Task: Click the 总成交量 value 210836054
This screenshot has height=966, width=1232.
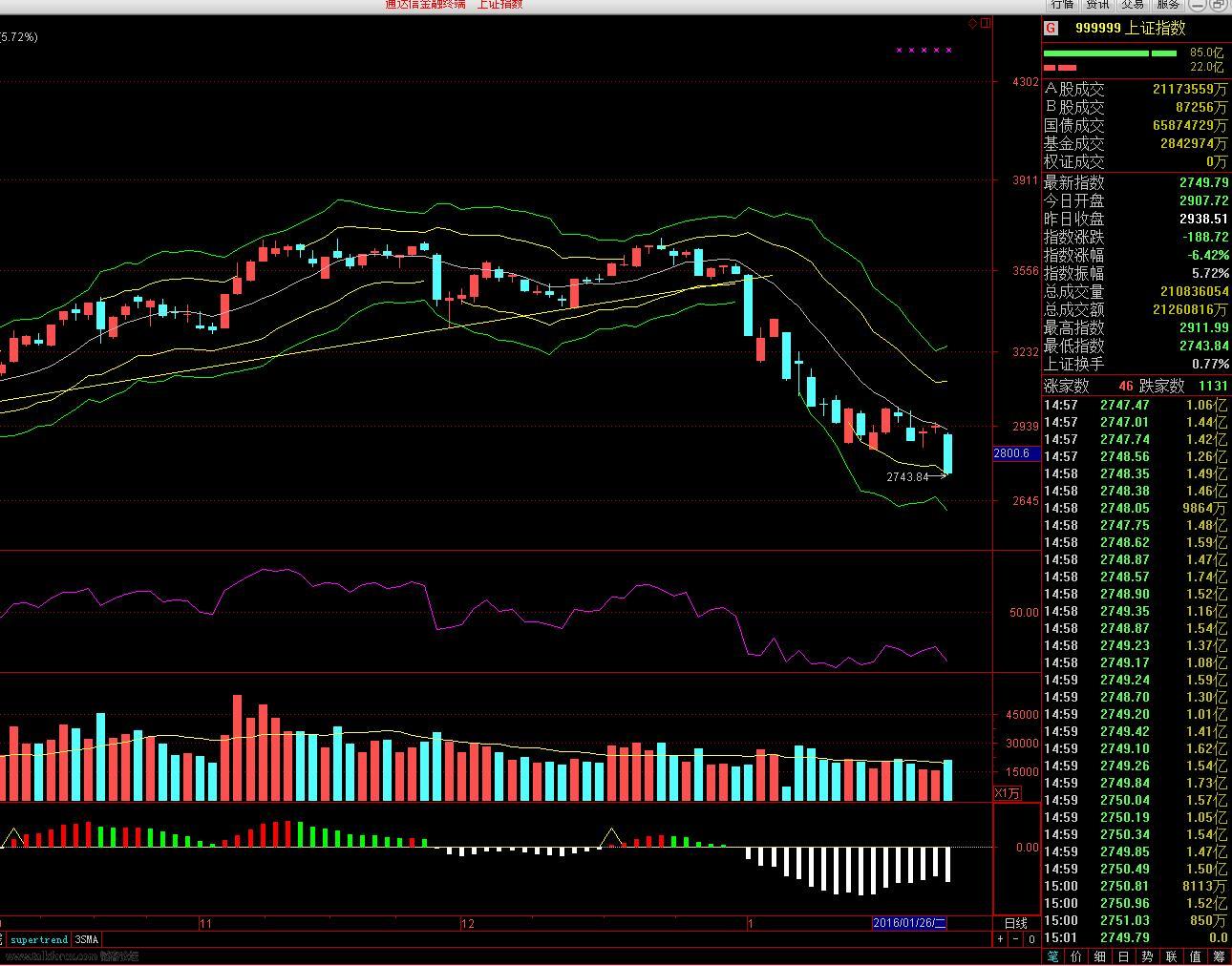Action: click(1195, 291)
